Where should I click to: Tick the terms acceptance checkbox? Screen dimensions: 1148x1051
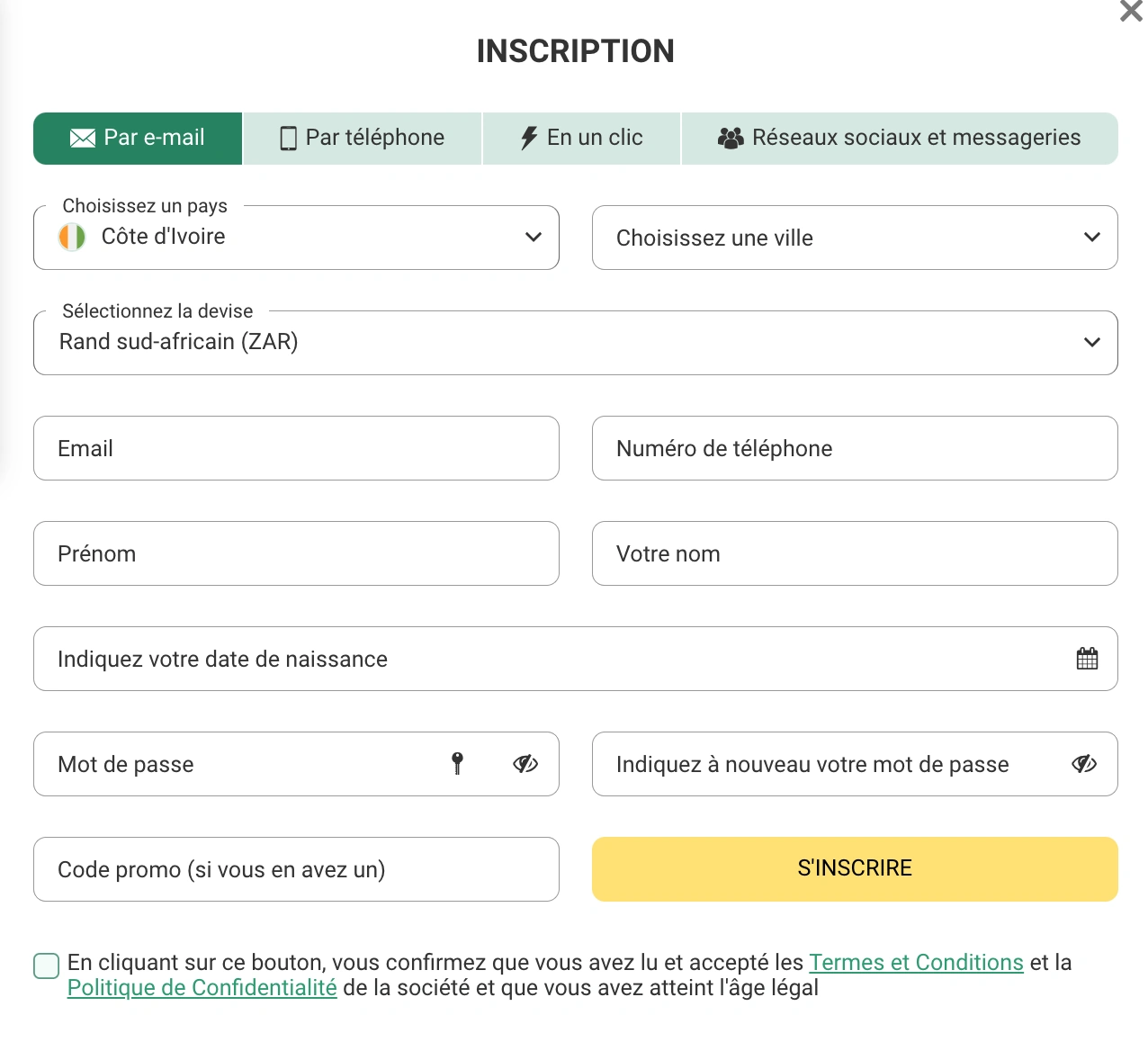[x=46, y=966]
